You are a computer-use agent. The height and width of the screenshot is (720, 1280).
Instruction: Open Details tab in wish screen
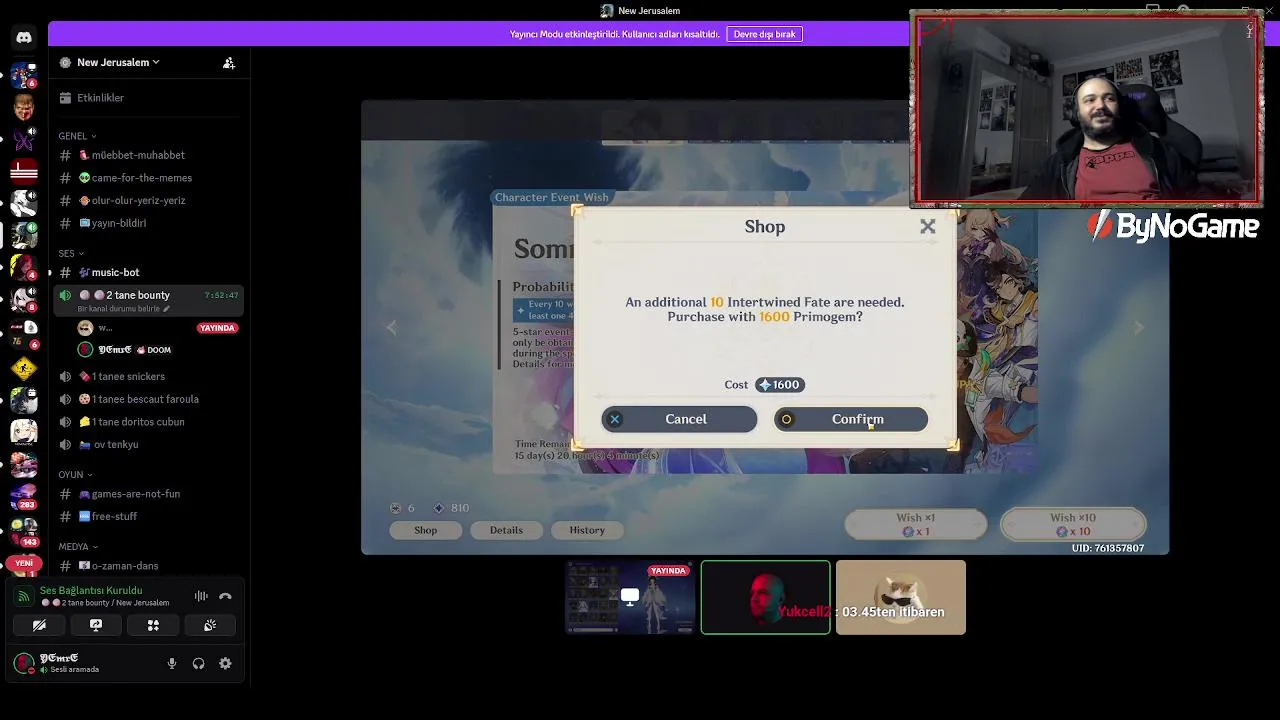click(506, 530)
